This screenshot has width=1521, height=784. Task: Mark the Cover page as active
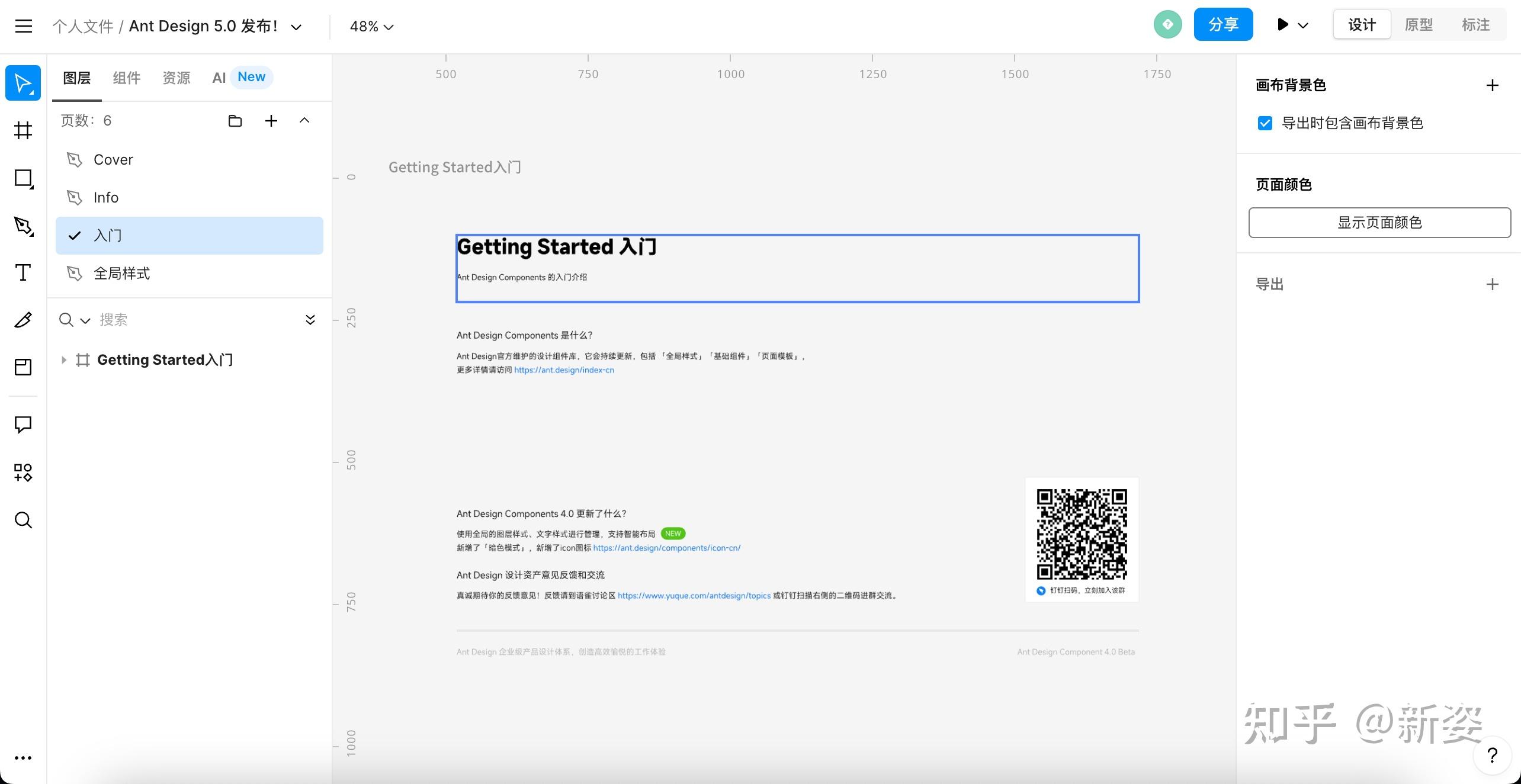(113, 159)
